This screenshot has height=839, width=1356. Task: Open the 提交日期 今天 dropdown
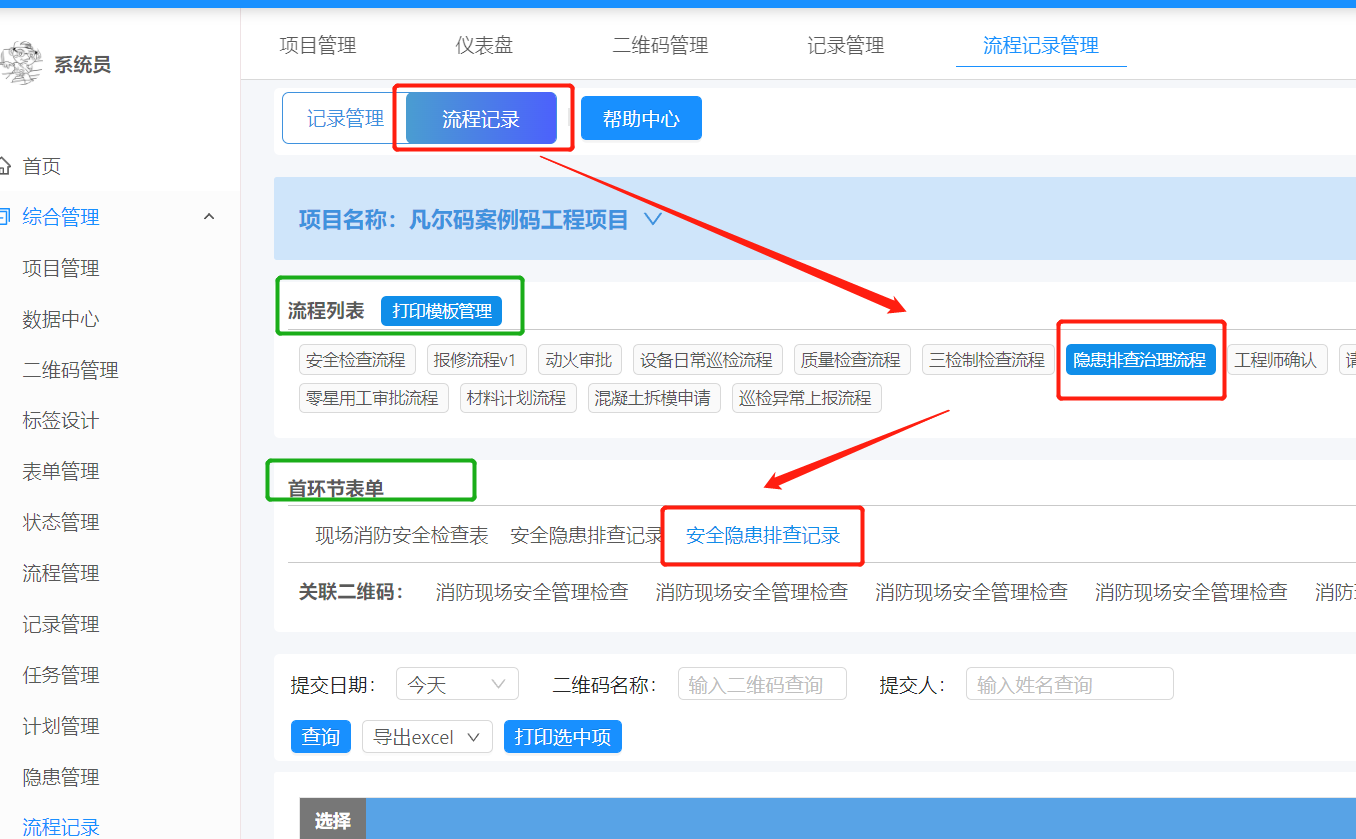(457, 684)
